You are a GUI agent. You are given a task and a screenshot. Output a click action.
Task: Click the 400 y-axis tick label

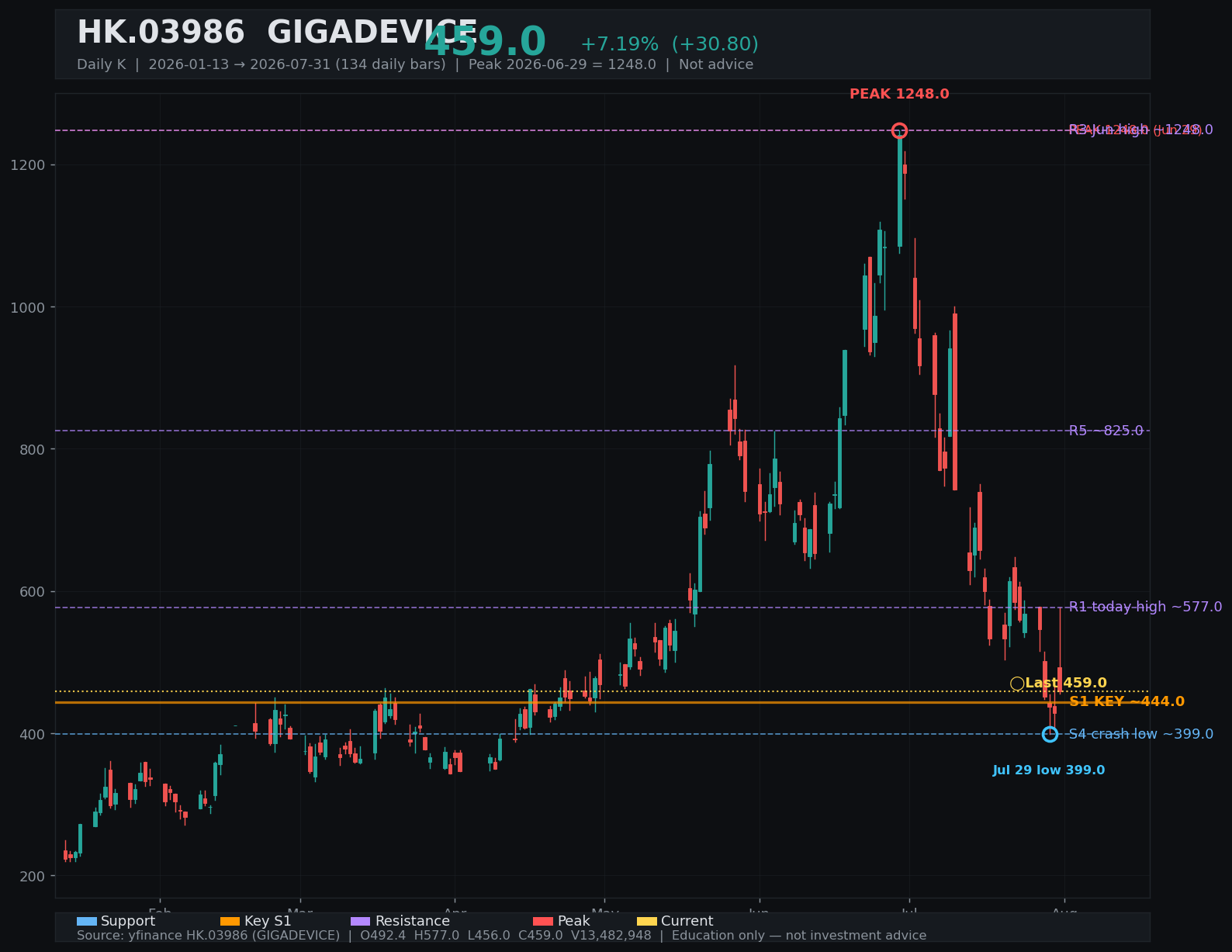[x=32, y=734]
